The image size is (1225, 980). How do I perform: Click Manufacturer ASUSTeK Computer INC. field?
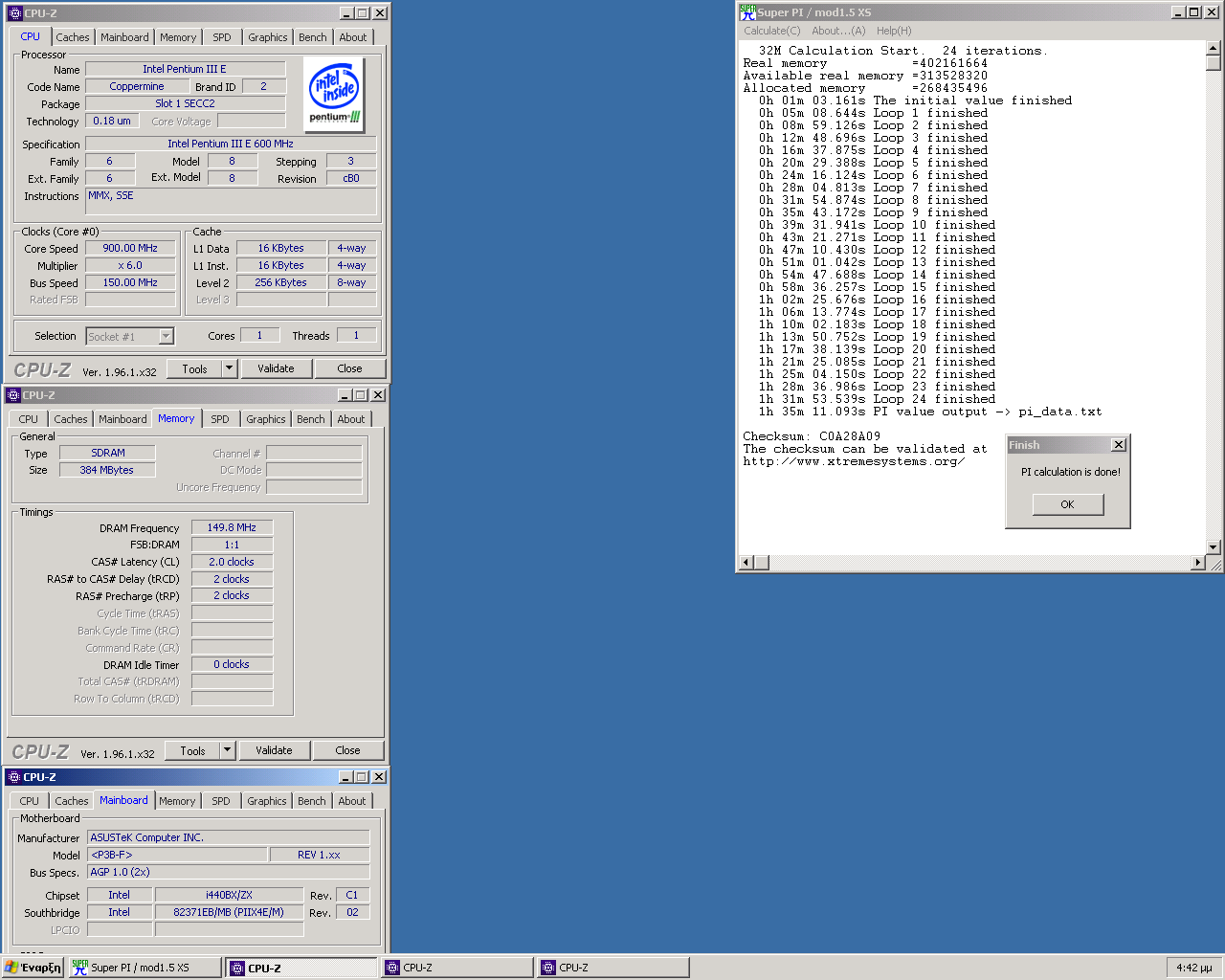coord(228,837)
